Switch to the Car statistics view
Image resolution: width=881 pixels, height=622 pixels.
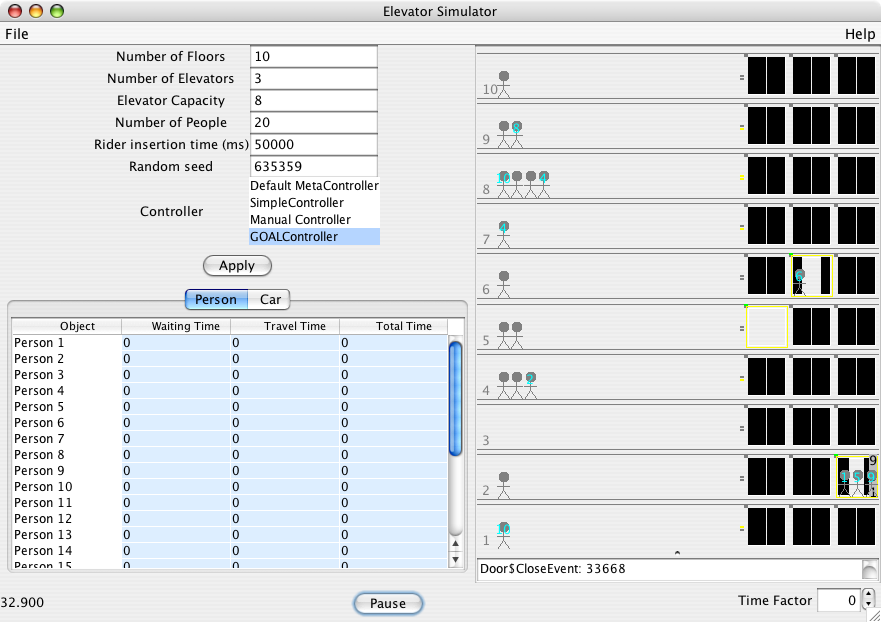pyautogui.click(x=269, y=299)
